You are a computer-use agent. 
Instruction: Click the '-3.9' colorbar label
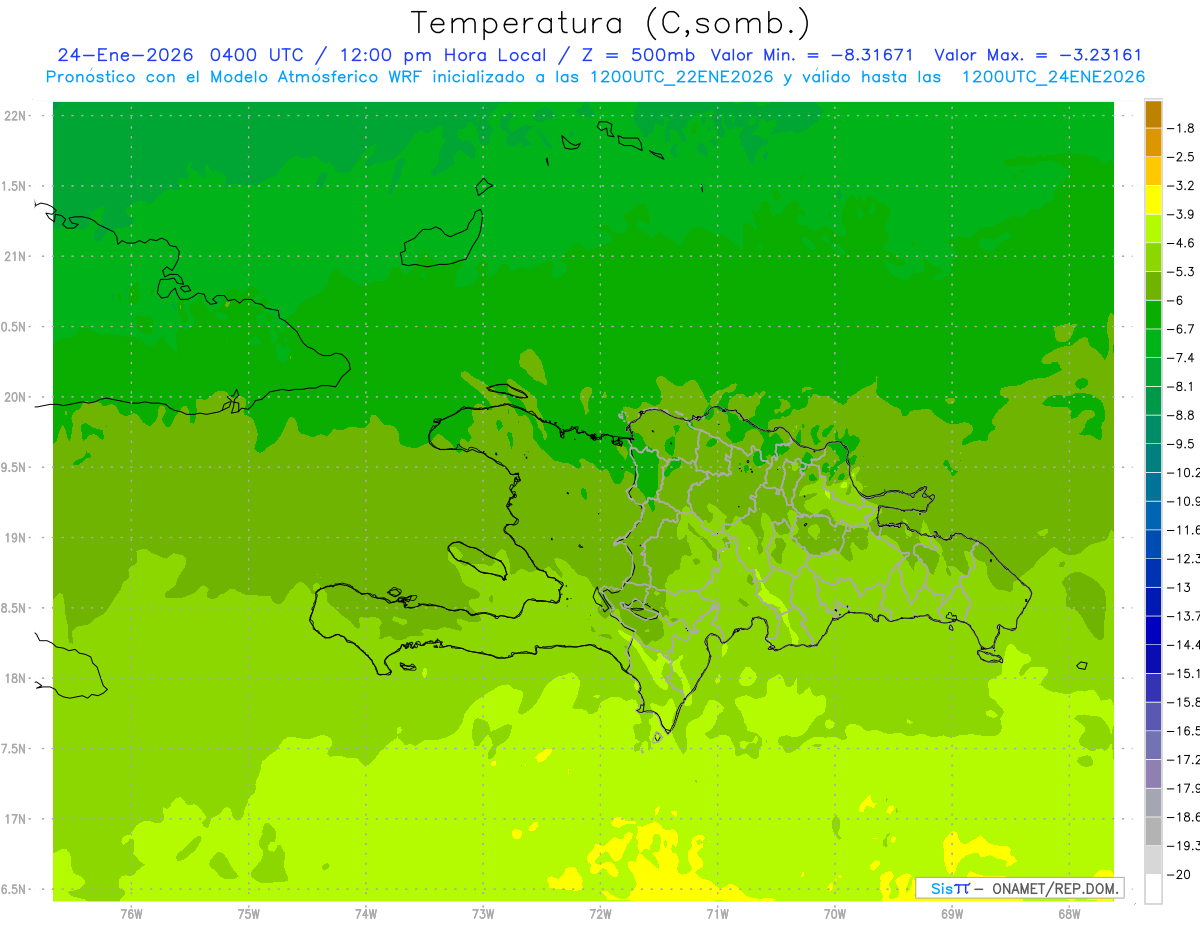point(1181,214)
